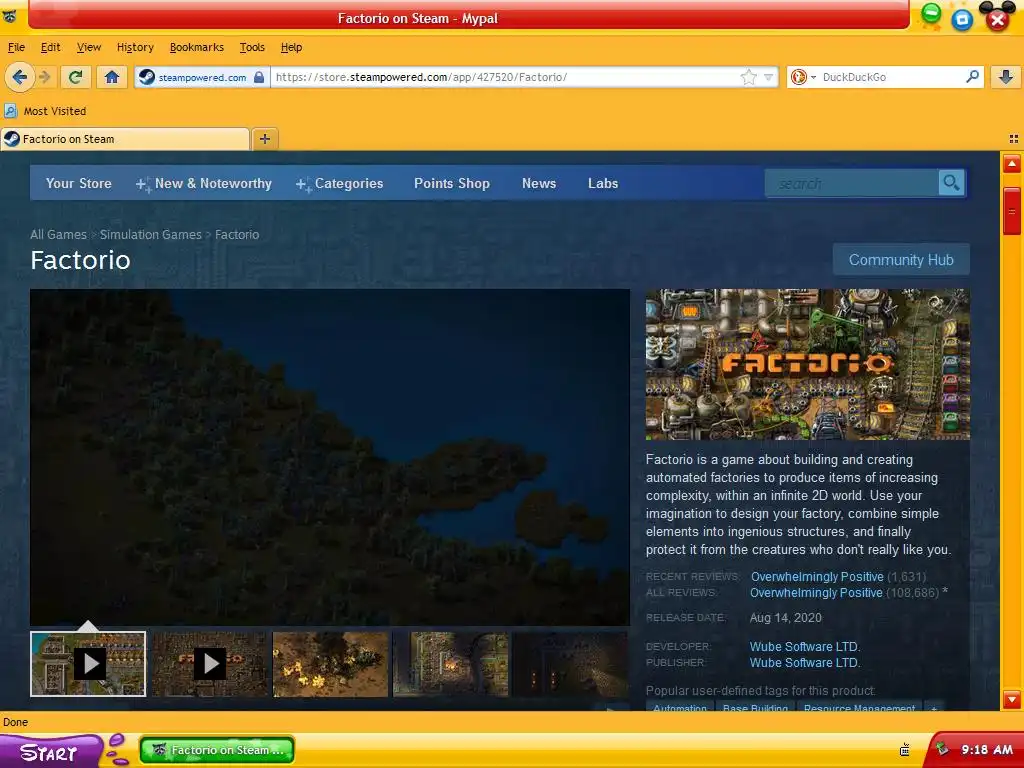Open the Start menu
Screen dimensions: 1024x768
tap(49, 751)
